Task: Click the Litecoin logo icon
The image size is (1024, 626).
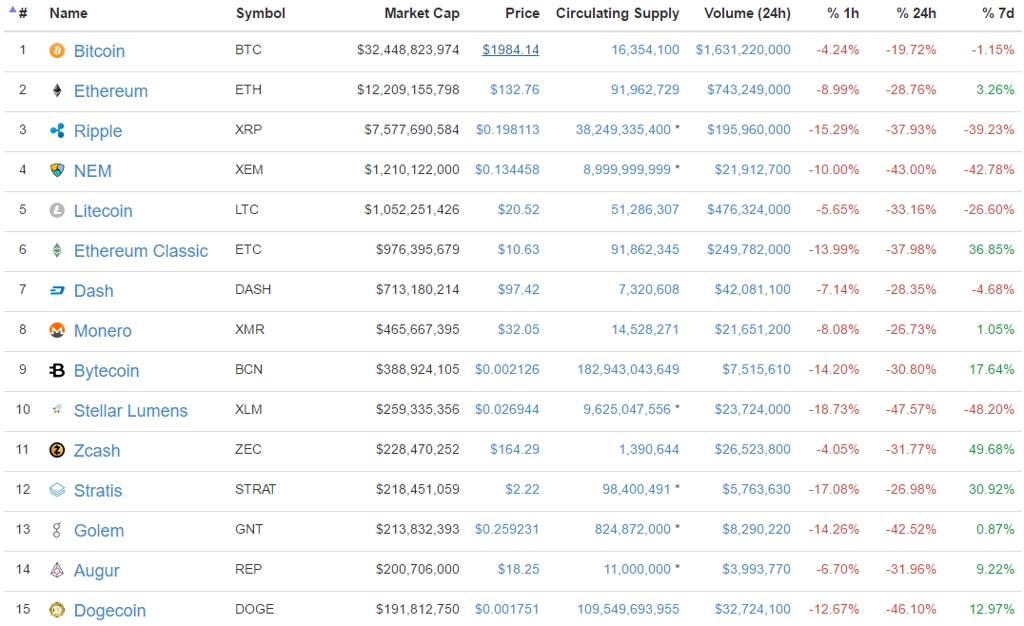Action: (x=57, y=210)
